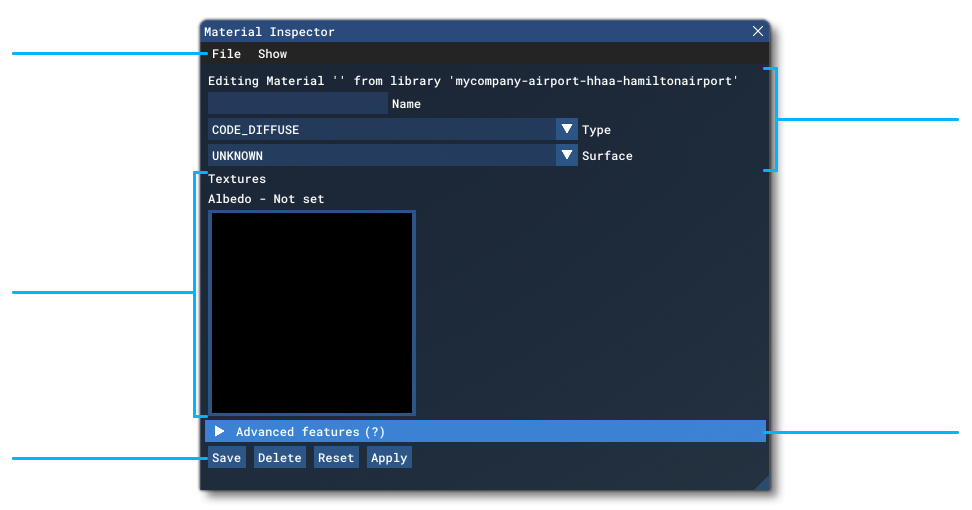Click the Textures heading text

pyautogui.click(x=237, y=178)
